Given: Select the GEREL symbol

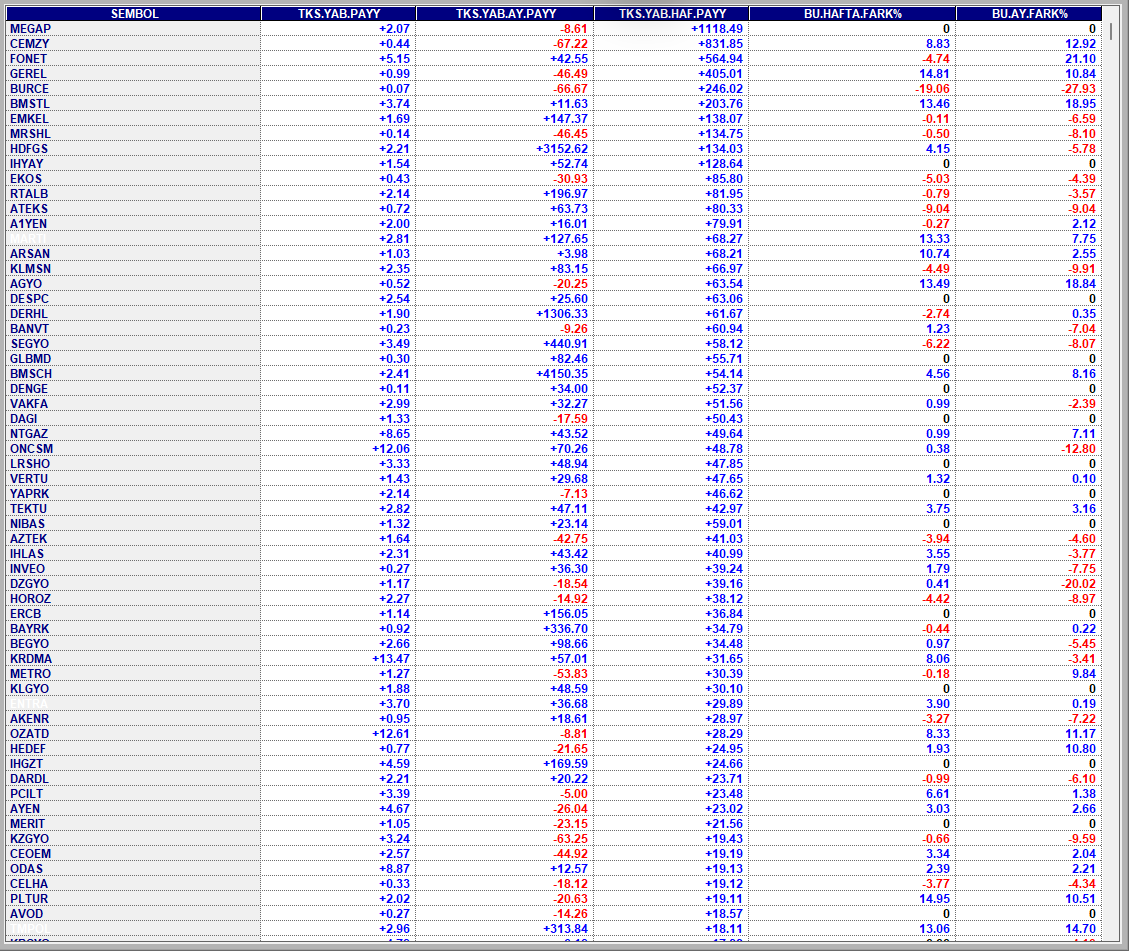Looking at the screenshot, I should (28, 74).
